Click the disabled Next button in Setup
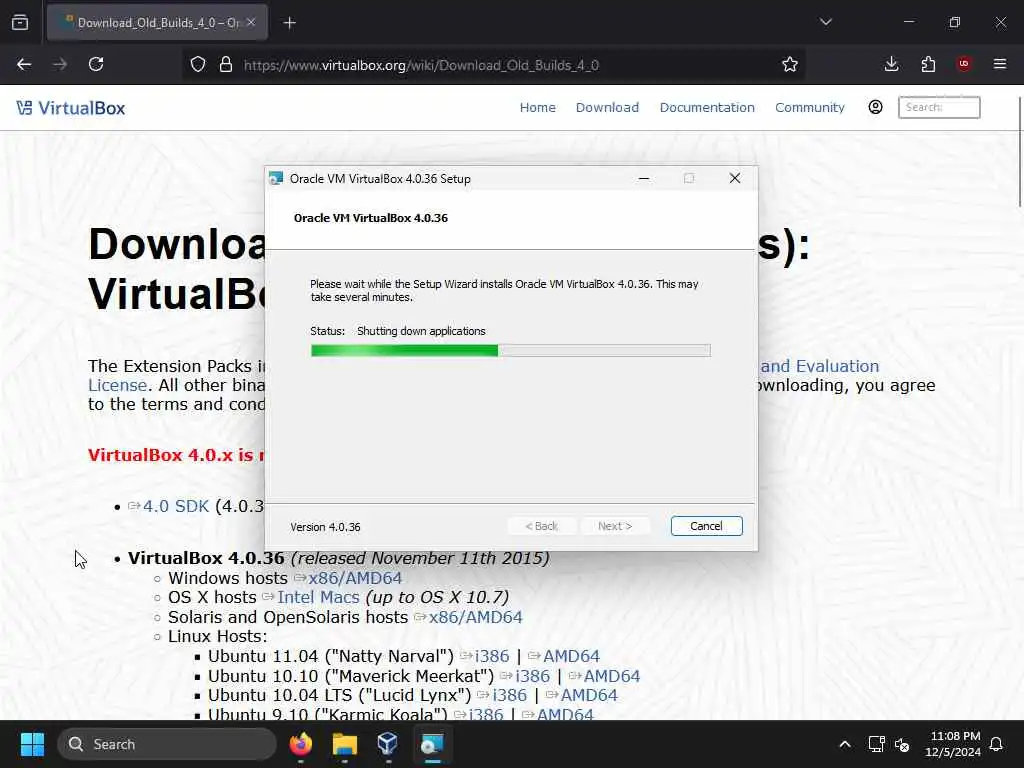The width and height of the screenshot is (1024, 768). [x=615, y=526]
